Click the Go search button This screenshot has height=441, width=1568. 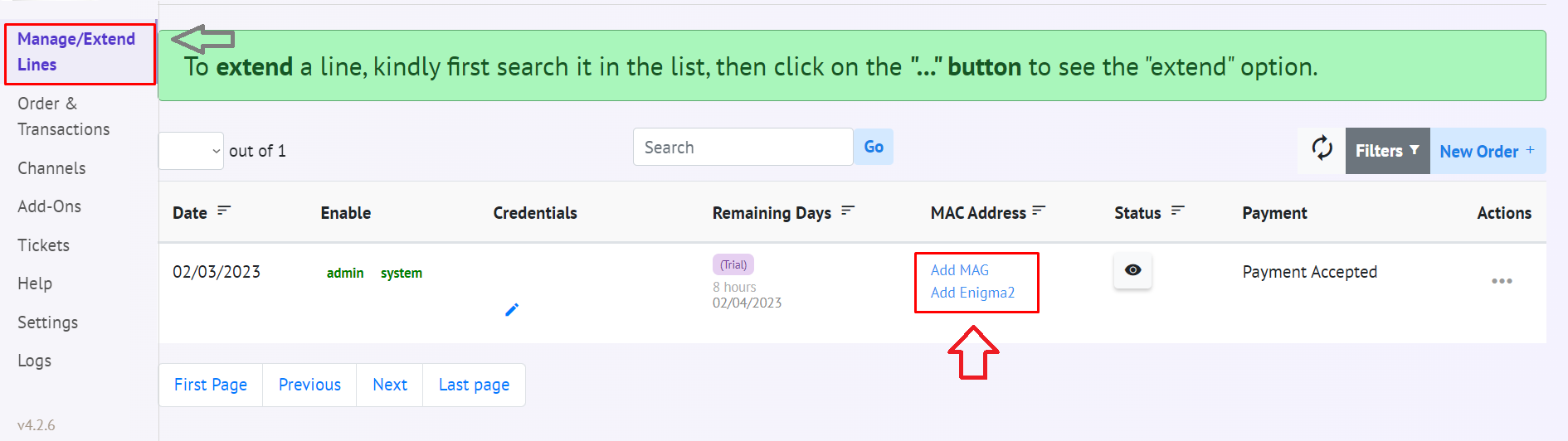coord(874,147)
